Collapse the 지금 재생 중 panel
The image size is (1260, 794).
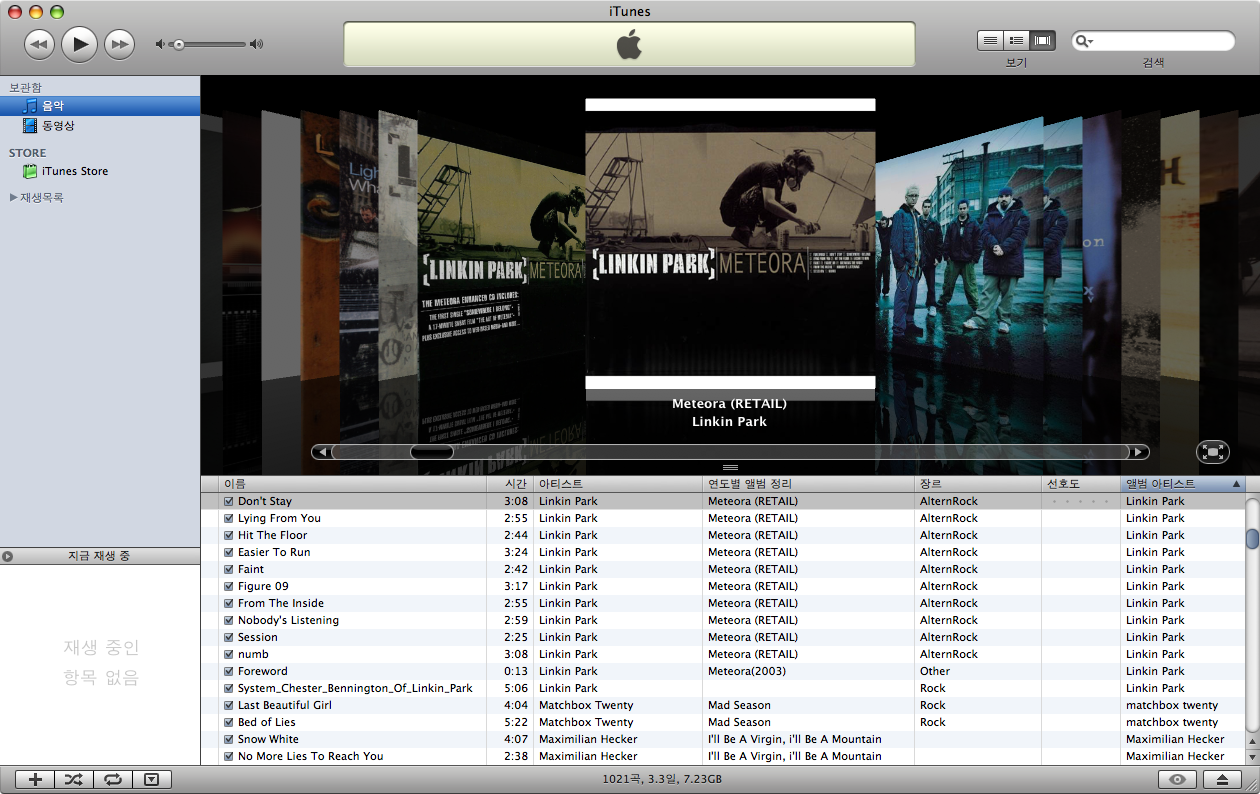8,556
